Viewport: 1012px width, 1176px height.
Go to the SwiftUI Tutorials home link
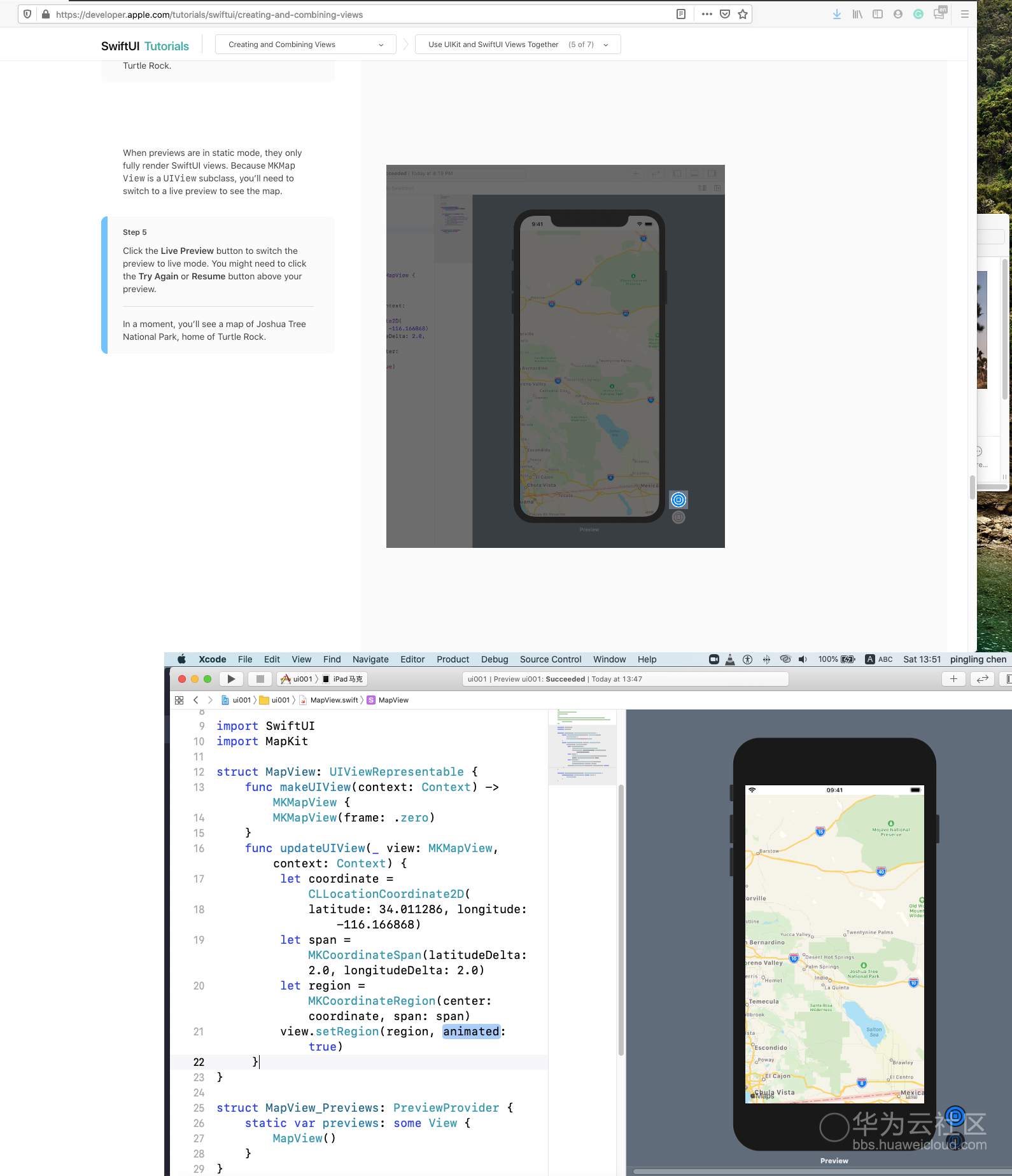coord(145,46)
